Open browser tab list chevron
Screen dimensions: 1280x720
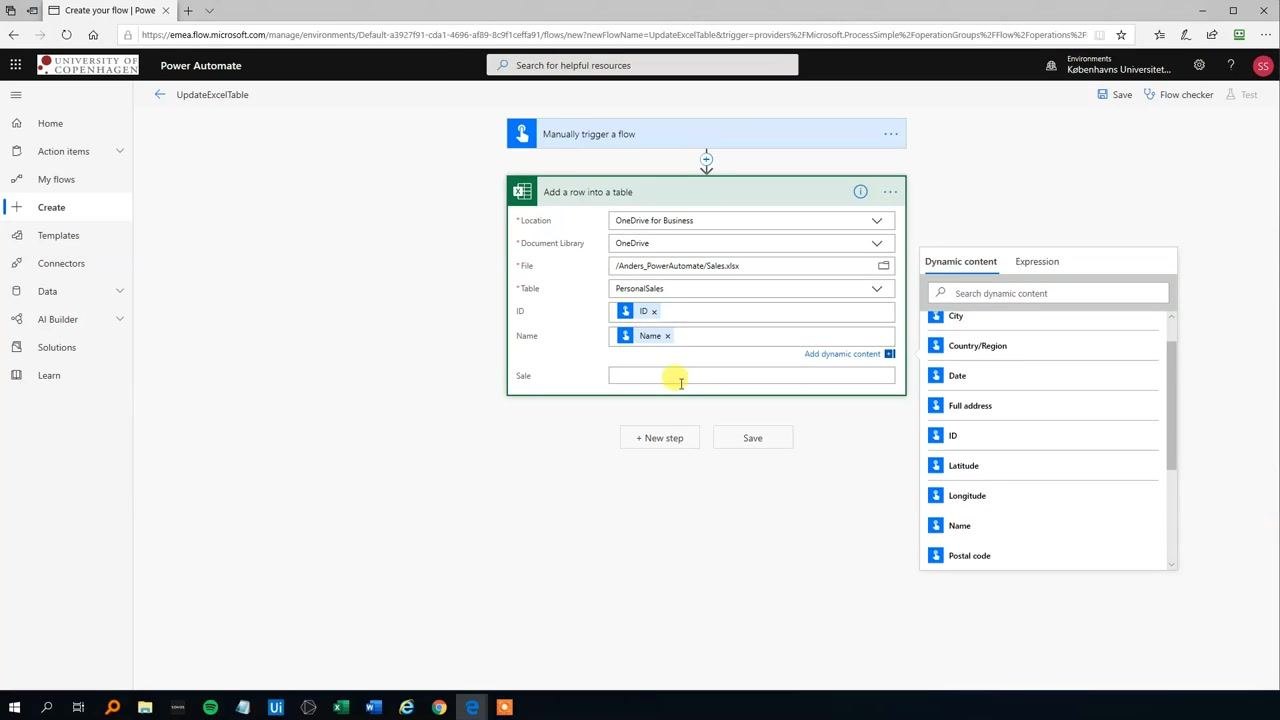(x=209, y=11)
